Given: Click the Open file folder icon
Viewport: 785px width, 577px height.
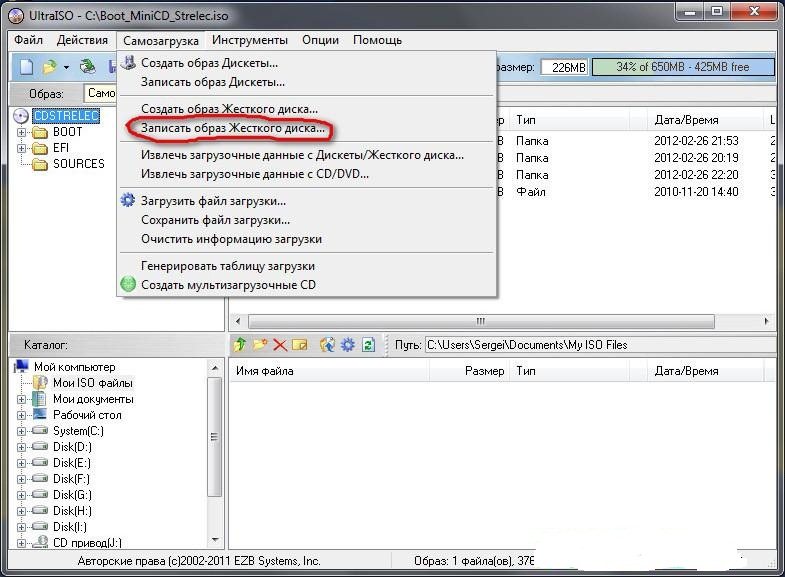Looking at the screenshot, I should (49, 67).
